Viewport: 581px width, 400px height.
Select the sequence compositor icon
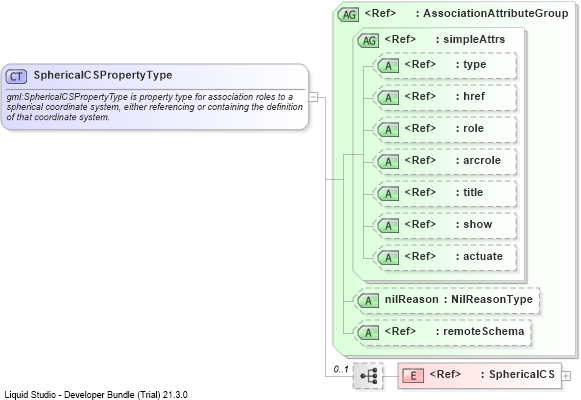pos(368,376)
